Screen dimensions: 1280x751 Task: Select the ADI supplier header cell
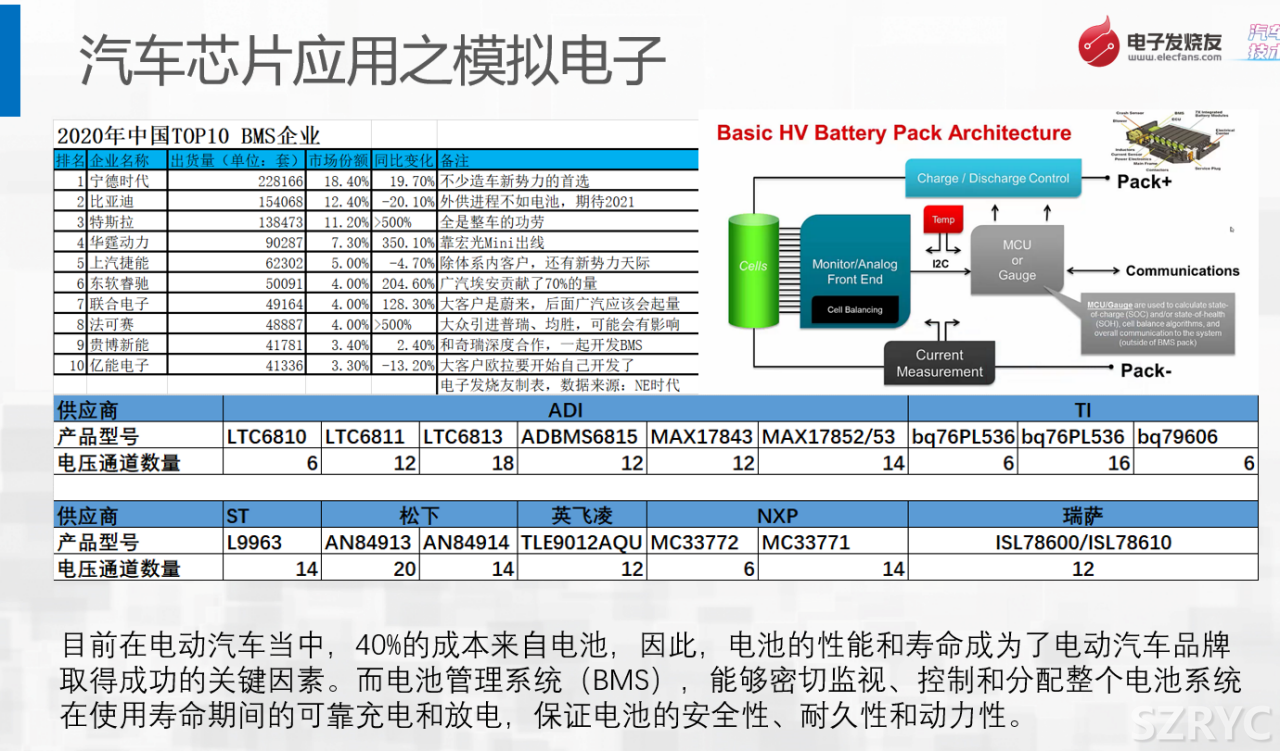(x=565, y=409)
